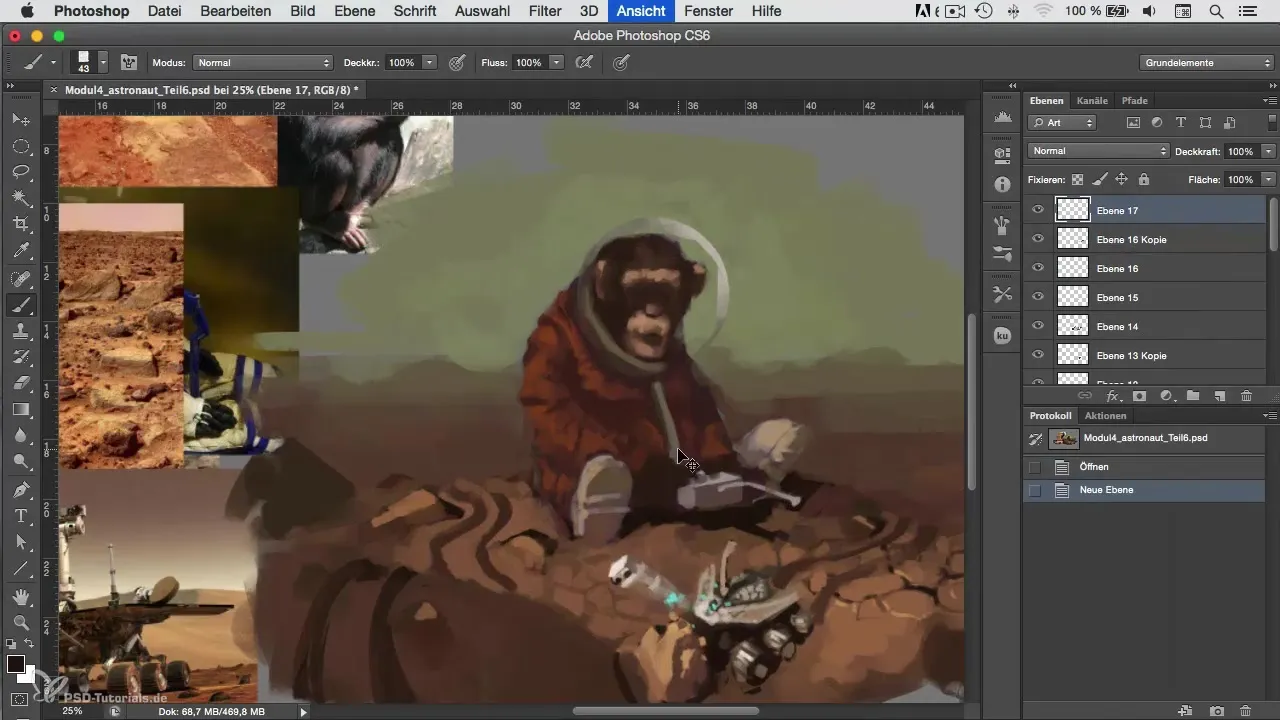Open brush Modus dropdown
1280x720 pixels.
coord(263,62)
